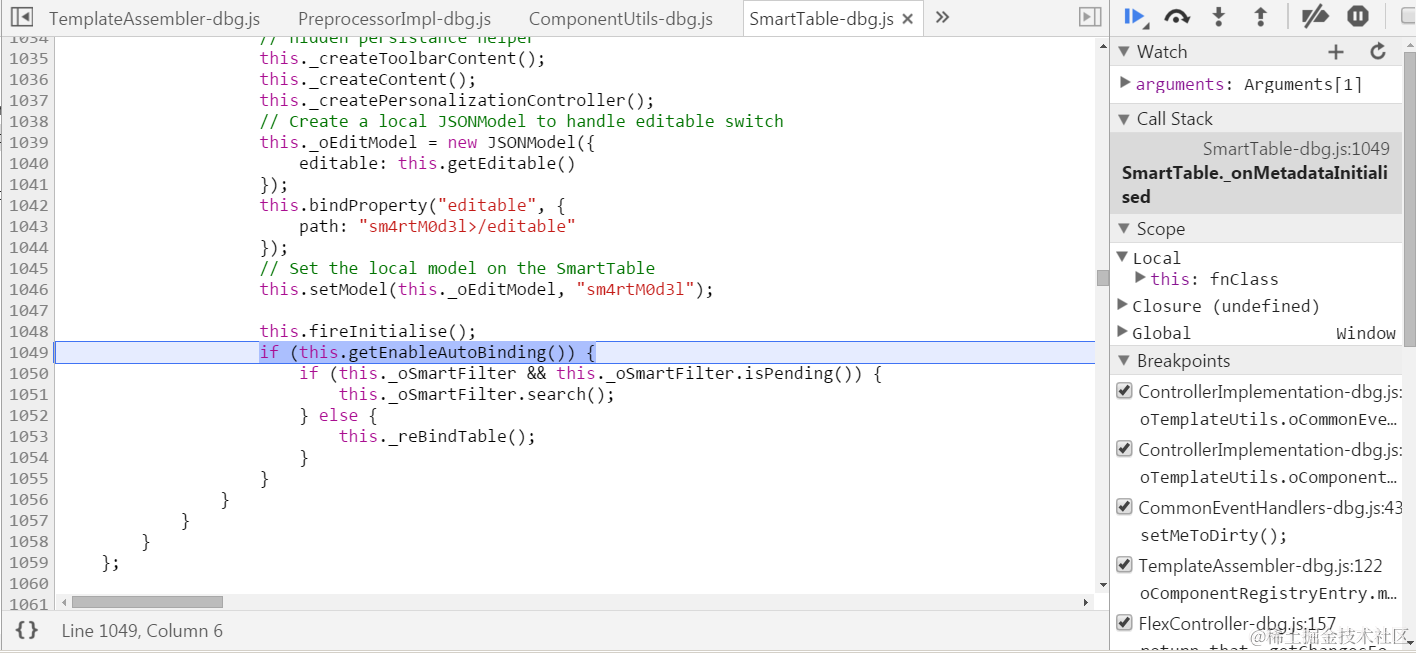This screenshot has width=1416, height=653.
Task: Hide the debugger sidebar pane
Action: [x=1090, y=17]
